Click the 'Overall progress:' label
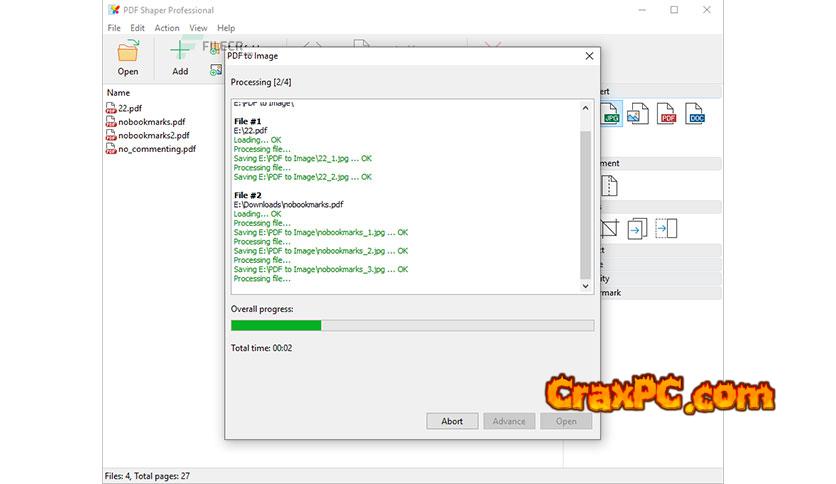This screenshot has height=484, width=836. (262, 309)
